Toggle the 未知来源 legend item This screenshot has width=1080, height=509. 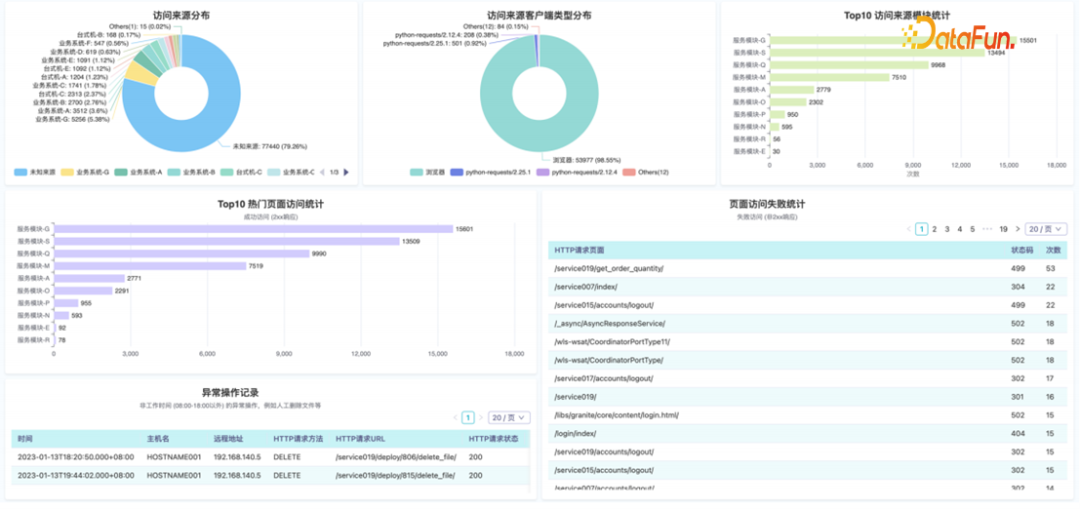click(x=34, y=172)
